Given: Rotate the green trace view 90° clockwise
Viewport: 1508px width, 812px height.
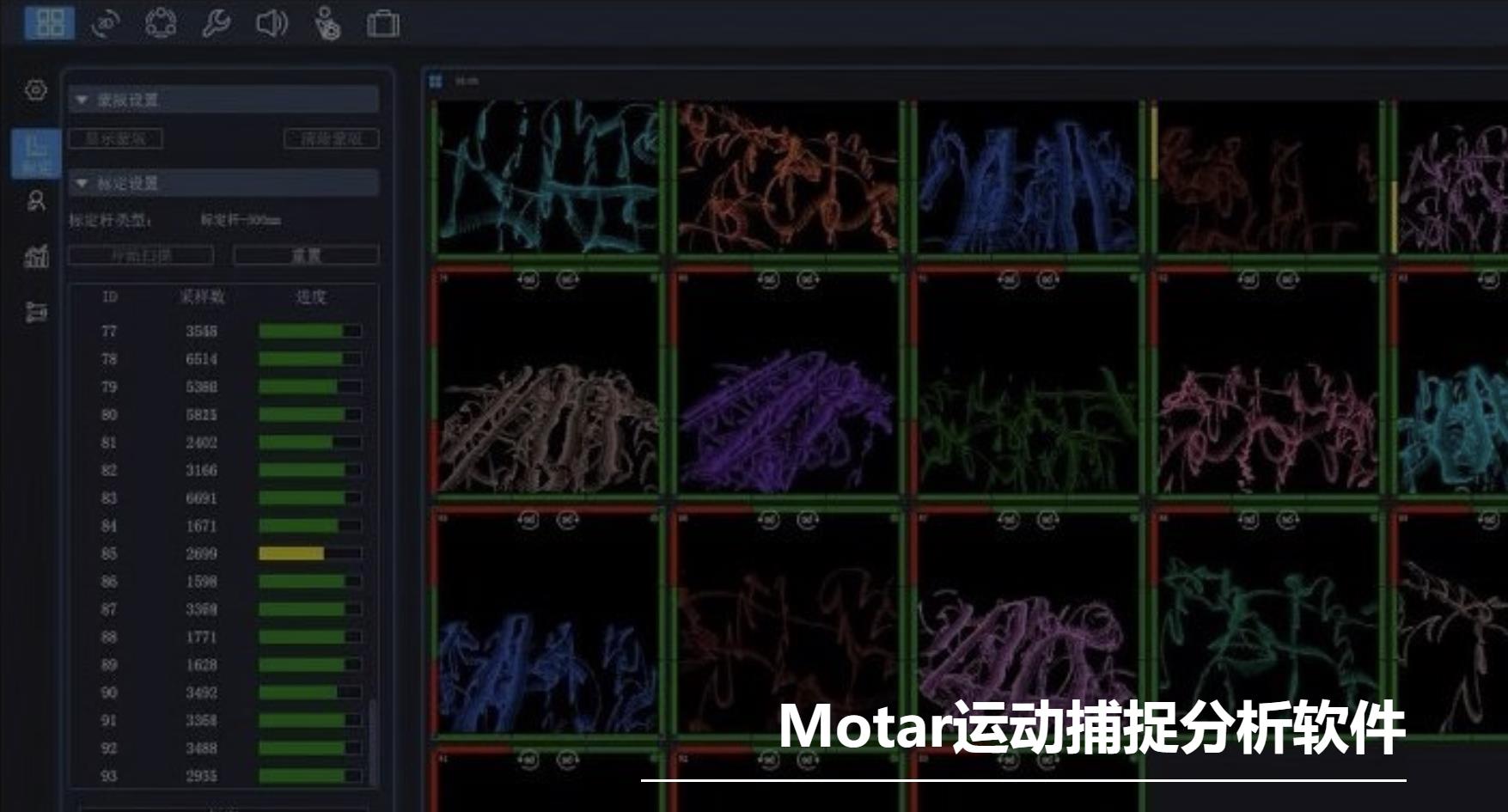Looking at the screenshot, I should pos(1047,279).
